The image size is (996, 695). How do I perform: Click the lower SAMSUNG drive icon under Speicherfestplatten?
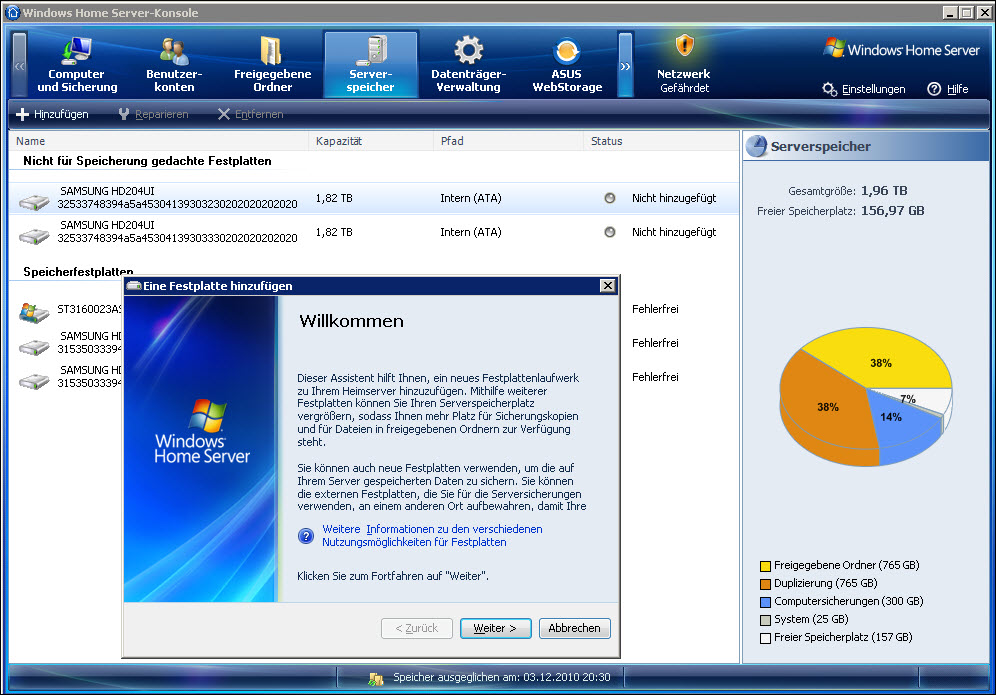34,381
